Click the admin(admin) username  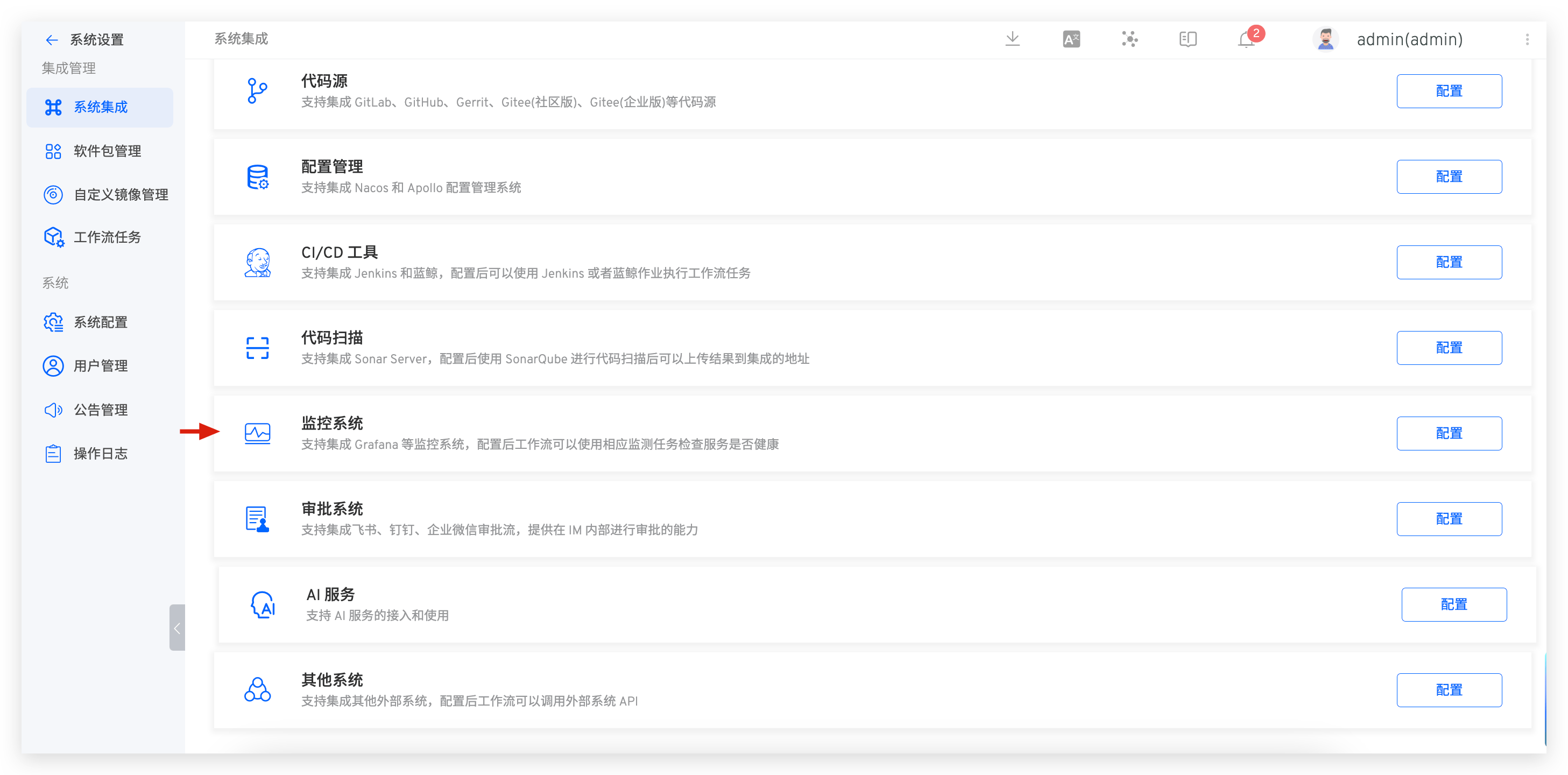click(x=1410, y=40)
